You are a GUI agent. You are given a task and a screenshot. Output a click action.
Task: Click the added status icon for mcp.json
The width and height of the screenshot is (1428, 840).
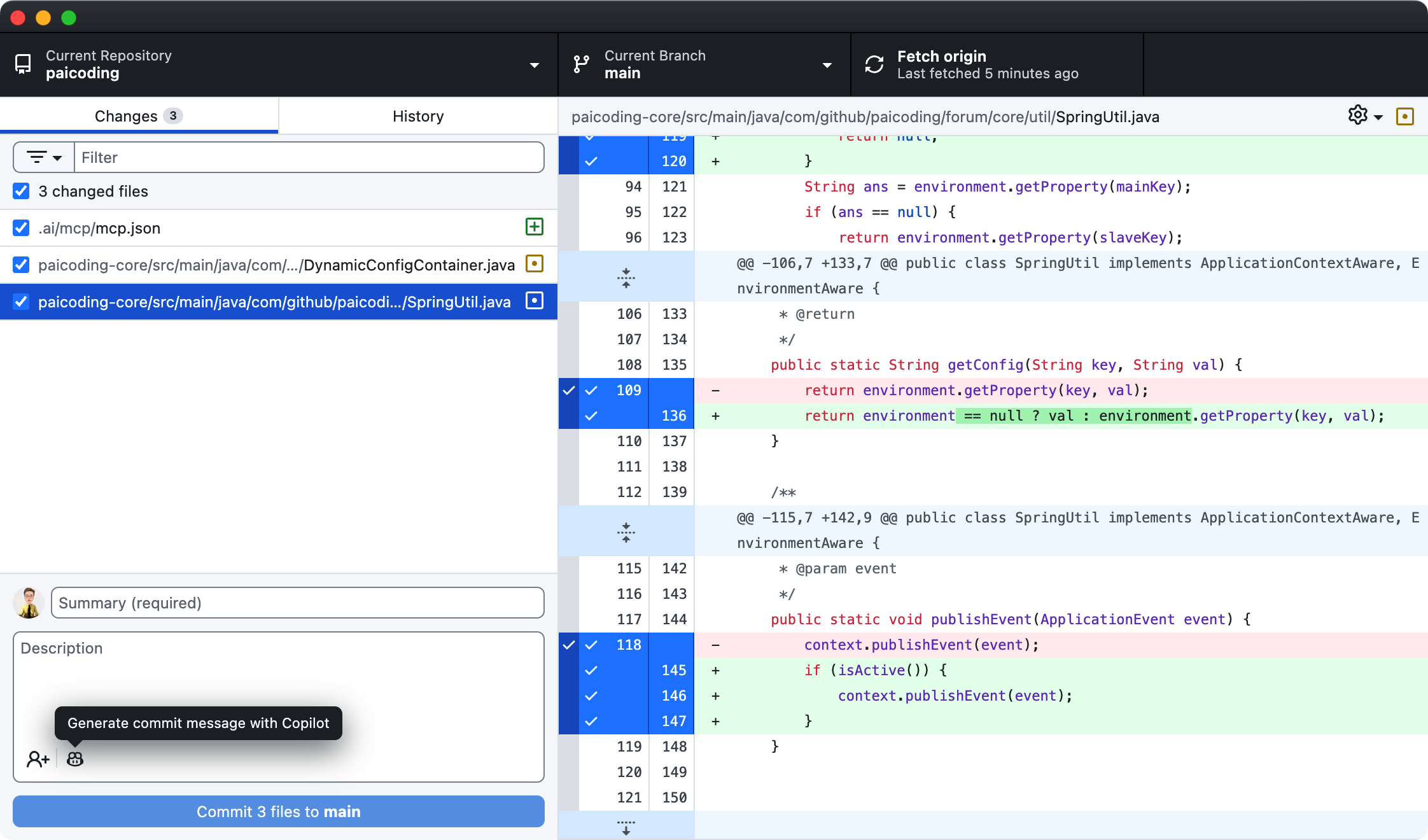click(535, 227)
